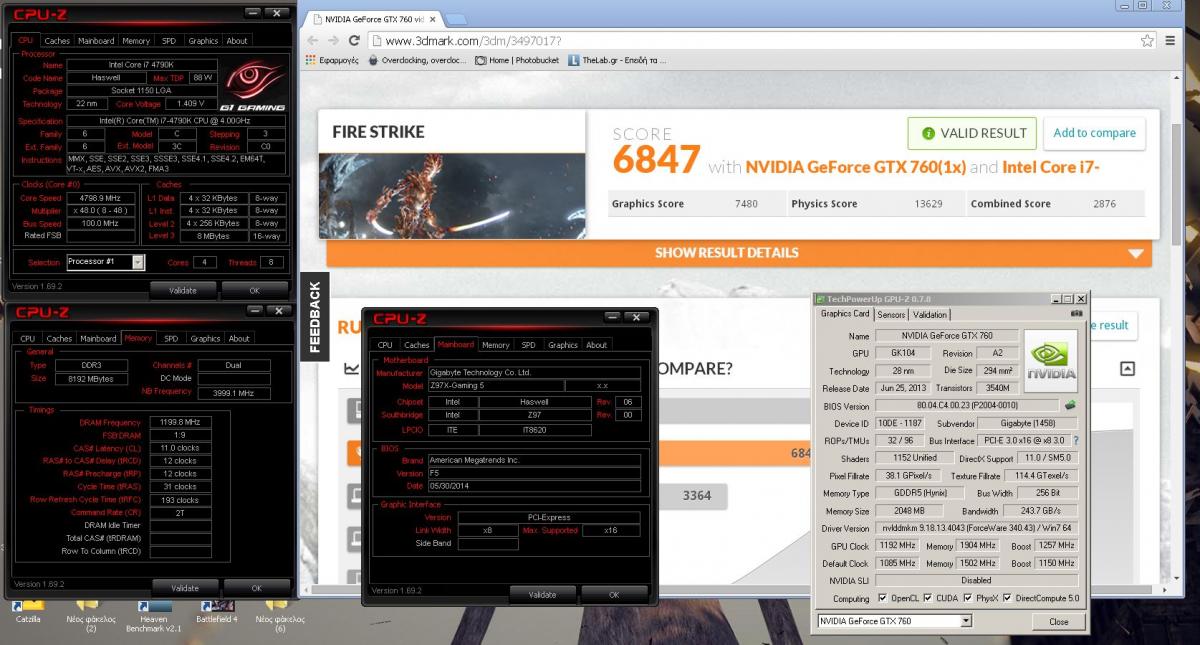Click the Z97X-Gaming 5 model field

(x=494, y=385)
